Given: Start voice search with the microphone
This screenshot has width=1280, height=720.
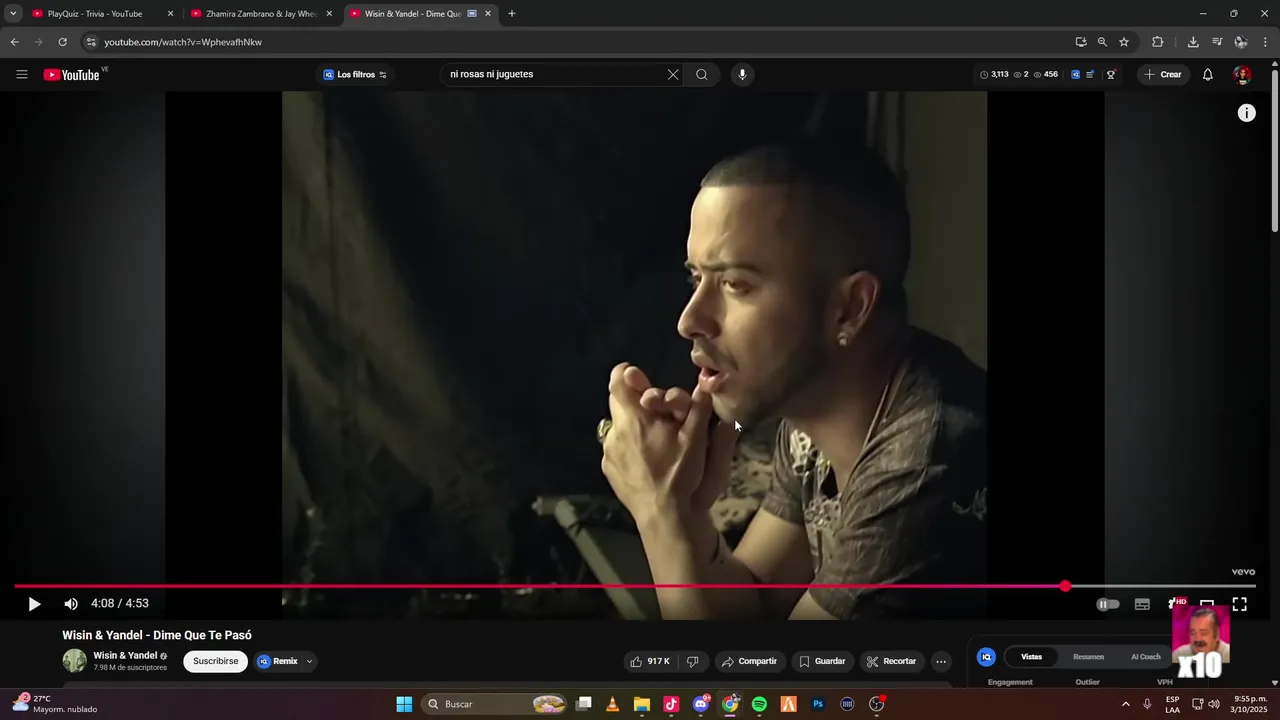Looking at the screenshot, I should [x=742, y=74].
